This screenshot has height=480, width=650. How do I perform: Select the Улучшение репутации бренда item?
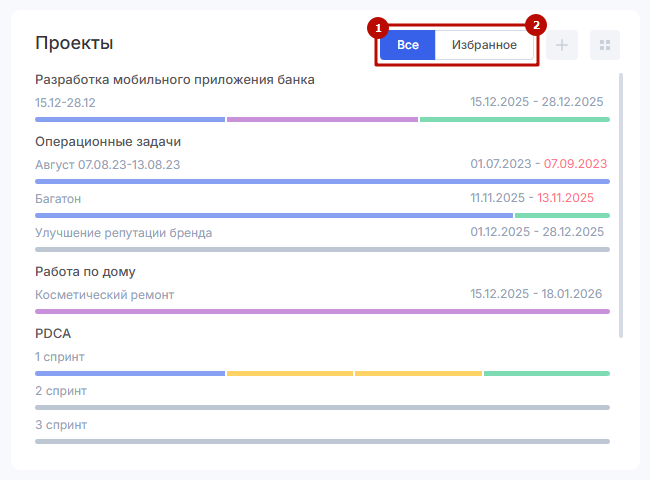coord(123,233)
